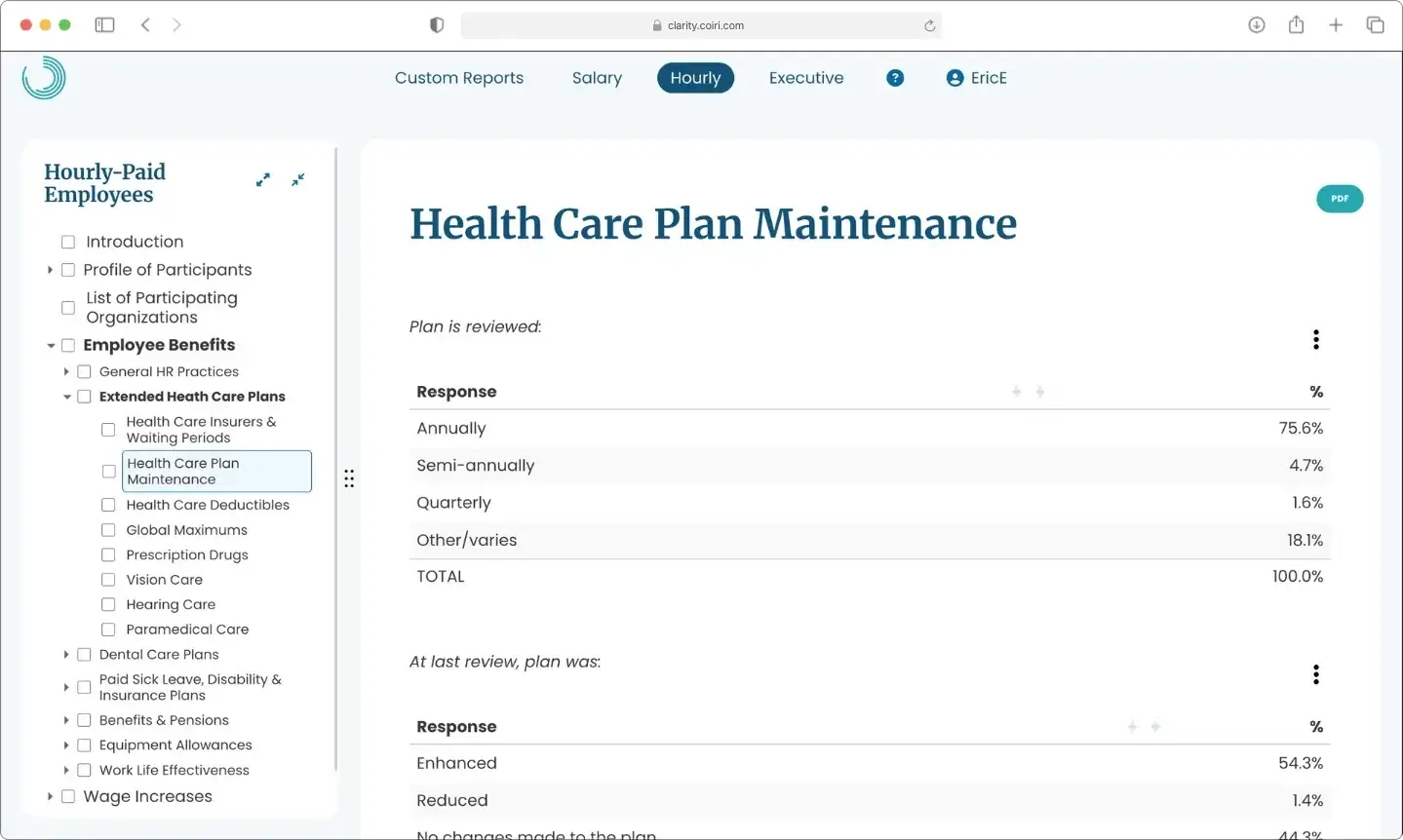Export the report with the PDF button
The image size is (1403, 840).
point(1339,198)
